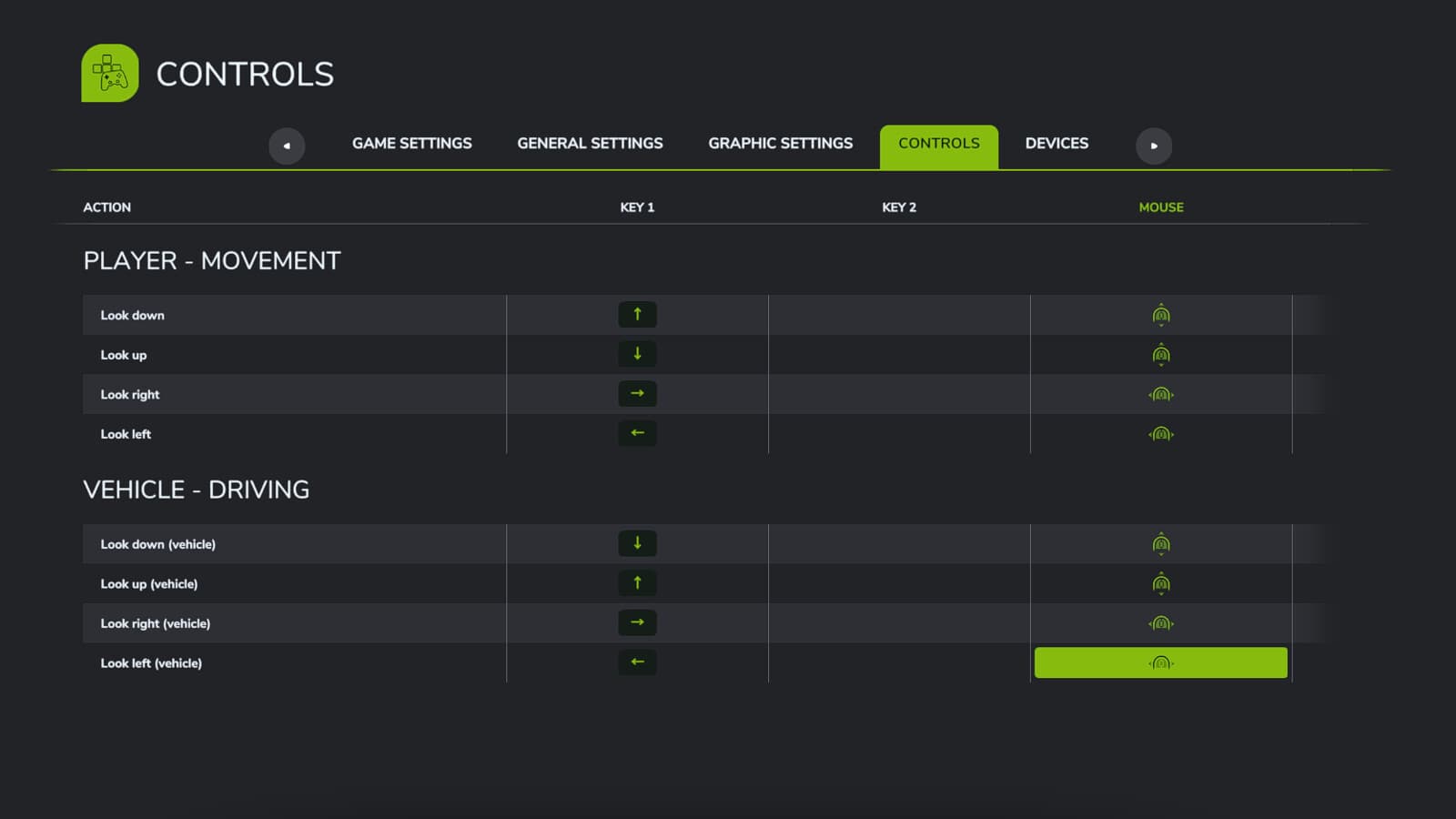Click mouse binding icon for Look right
1456x819 pixels.
click(1161, 394)
